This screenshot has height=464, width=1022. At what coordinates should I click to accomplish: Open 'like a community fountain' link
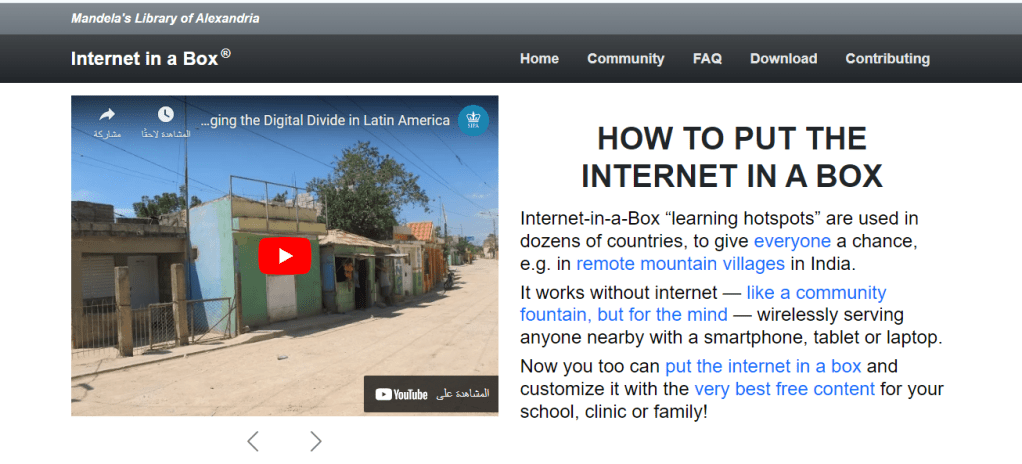coord(703,304)
